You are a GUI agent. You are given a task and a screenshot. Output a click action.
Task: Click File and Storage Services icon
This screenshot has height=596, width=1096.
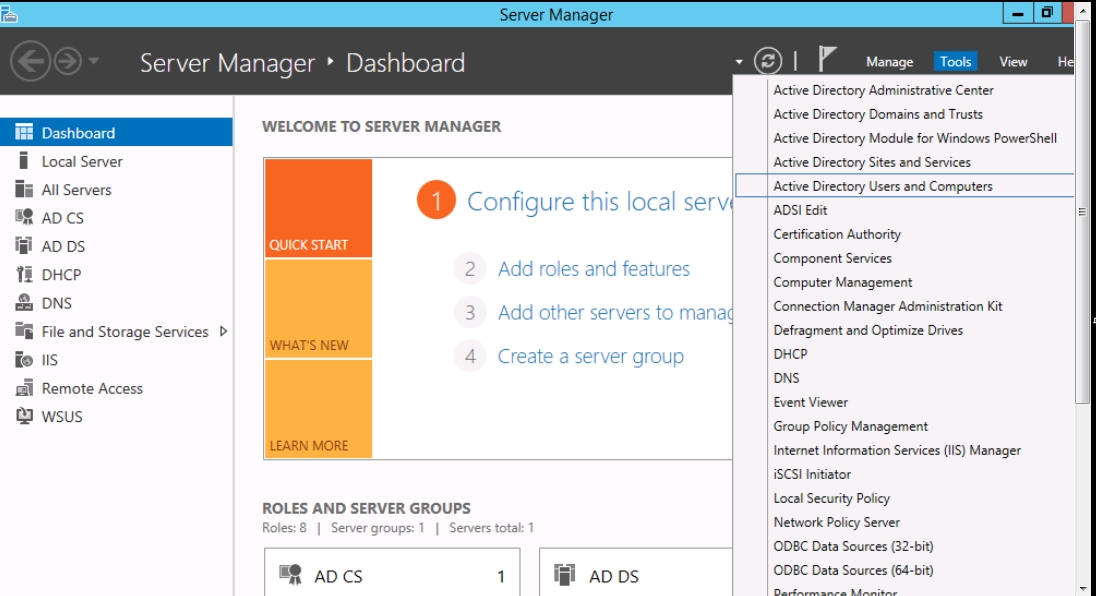[x=24, y=331]
